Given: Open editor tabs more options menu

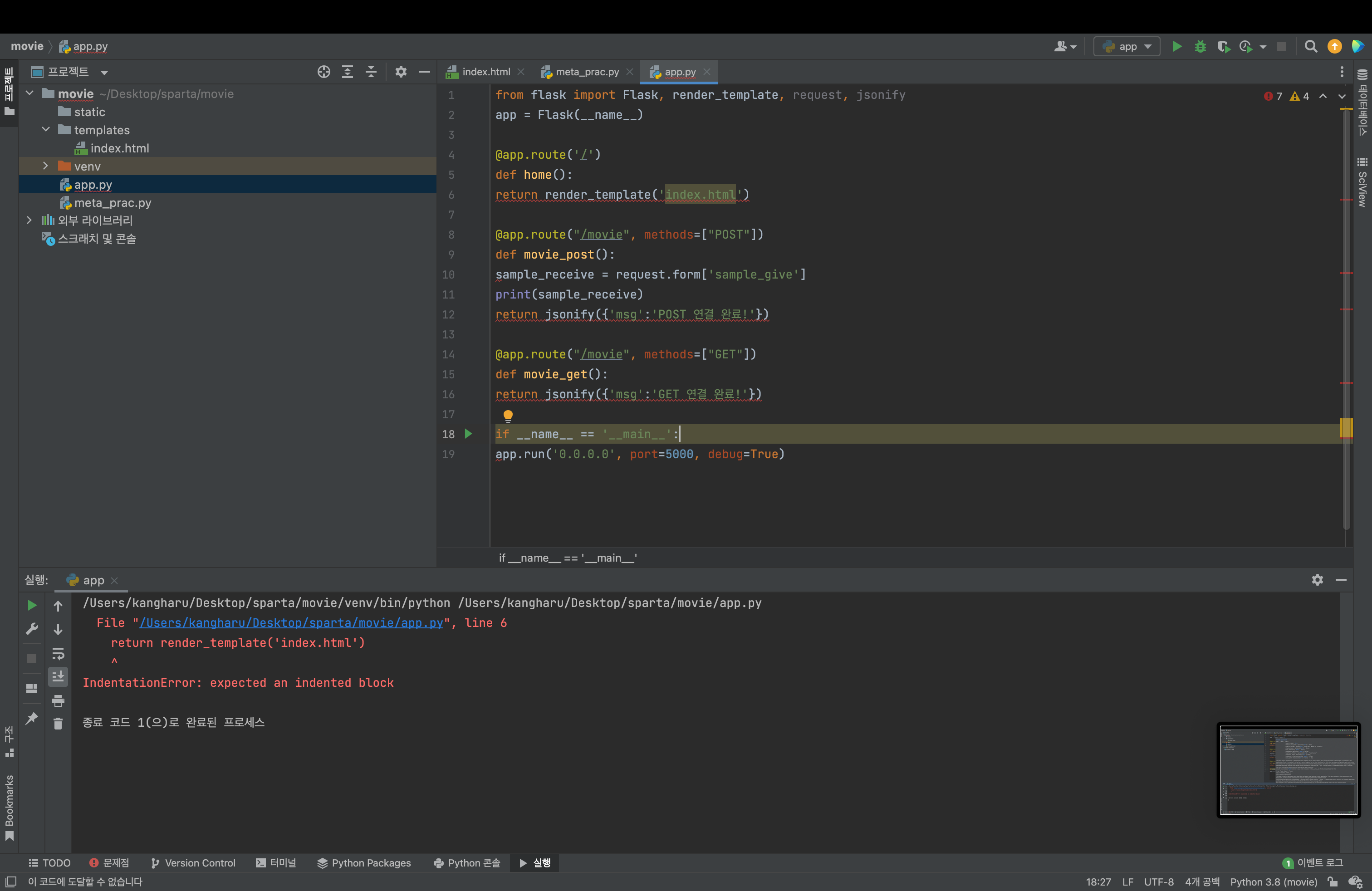Looking at the screenshot, I should point(1342,72).
